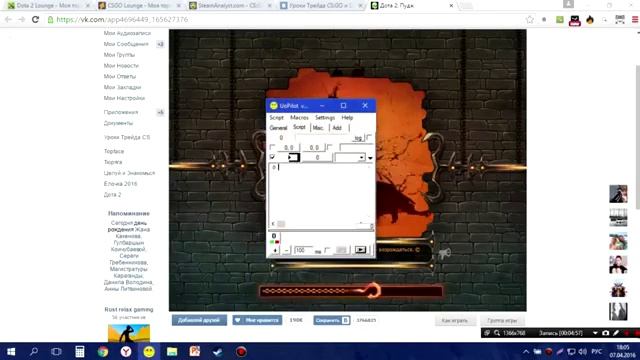Click the Добавить друзей button
The image size is (640, 360).
pos(199,320)
